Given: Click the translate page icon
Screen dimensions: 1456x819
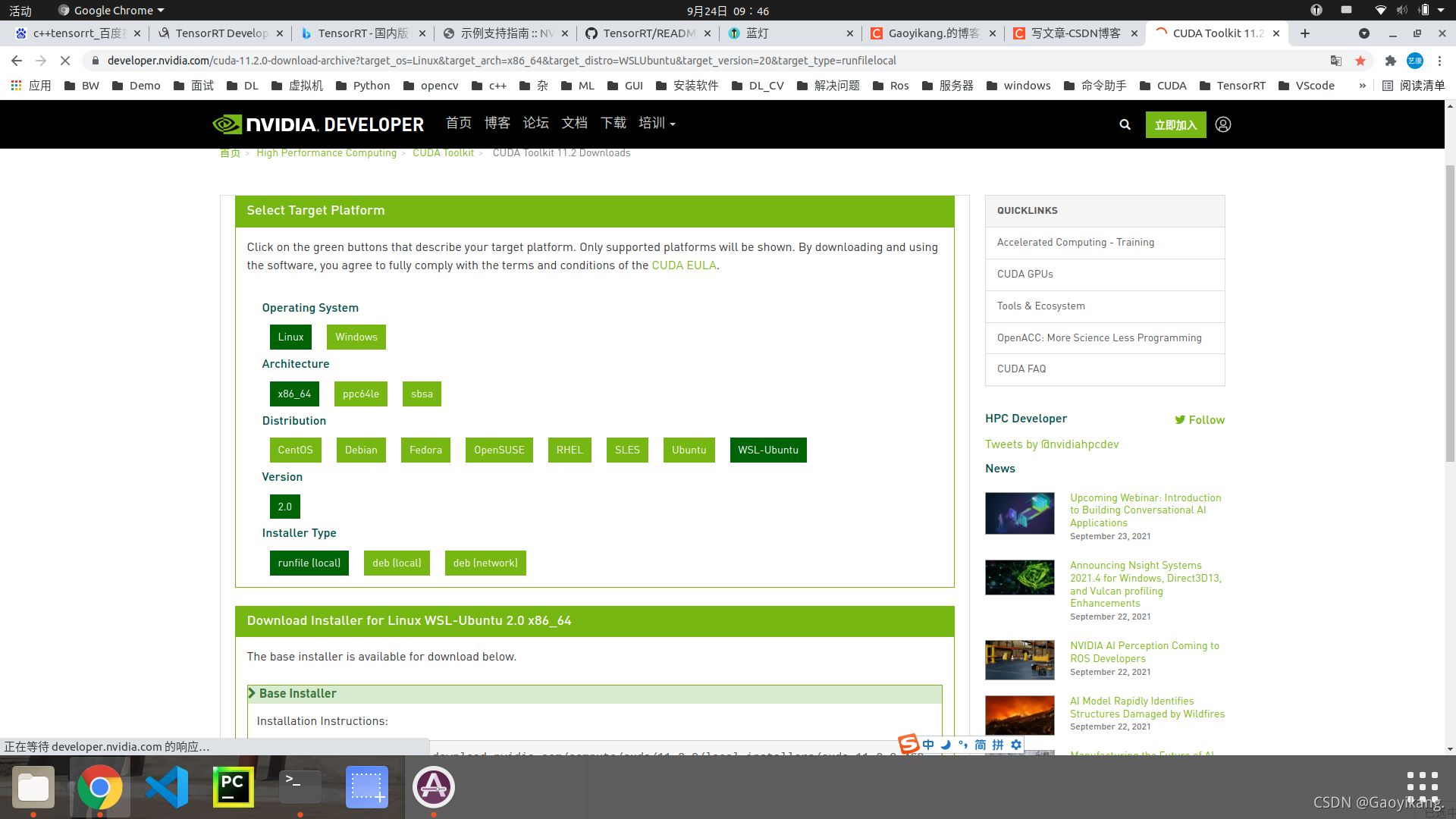Looking at the screenshot, I should (1336, 61).
